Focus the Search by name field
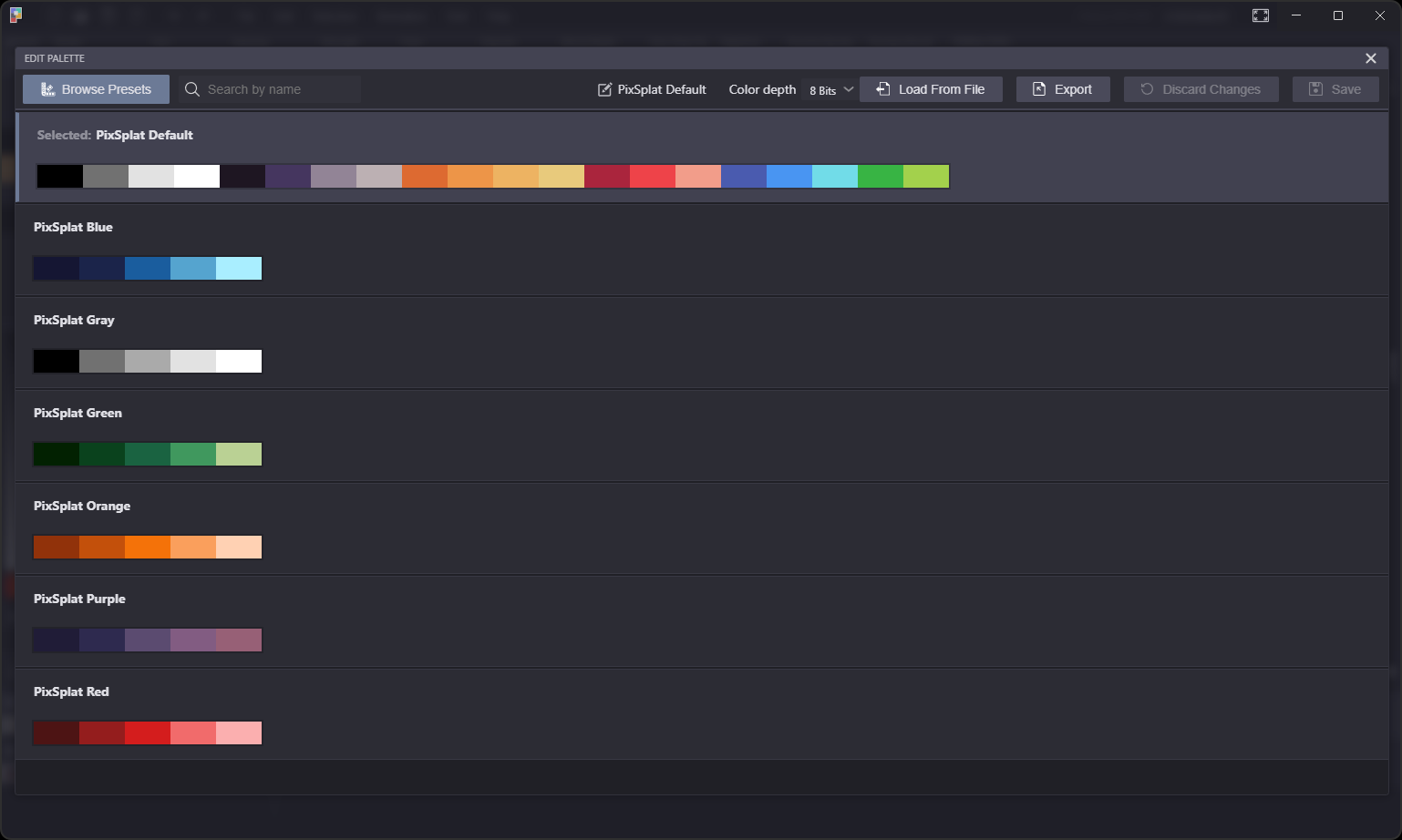 (270, 89)
